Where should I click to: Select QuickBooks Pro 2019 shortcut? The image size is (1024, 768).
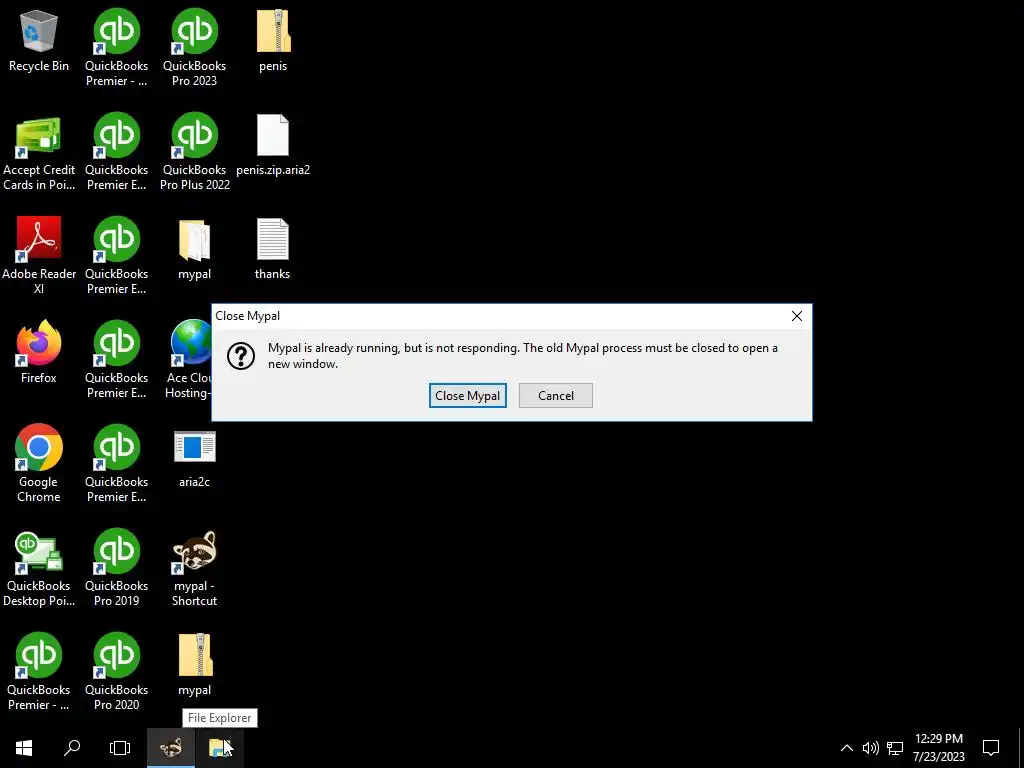pos(116,568)
